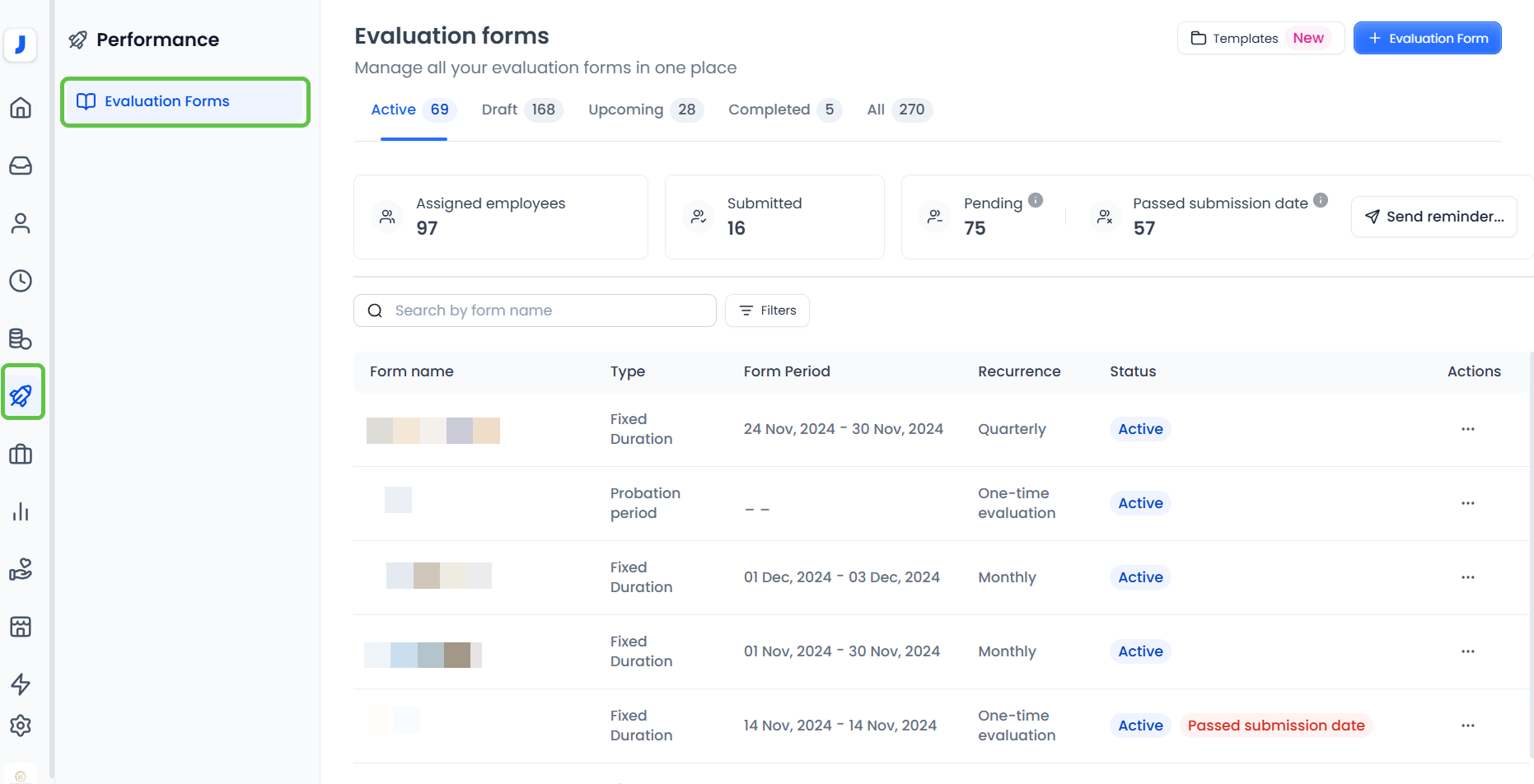
Task: Open the bar chart reports icon
Action: (21, 511)
